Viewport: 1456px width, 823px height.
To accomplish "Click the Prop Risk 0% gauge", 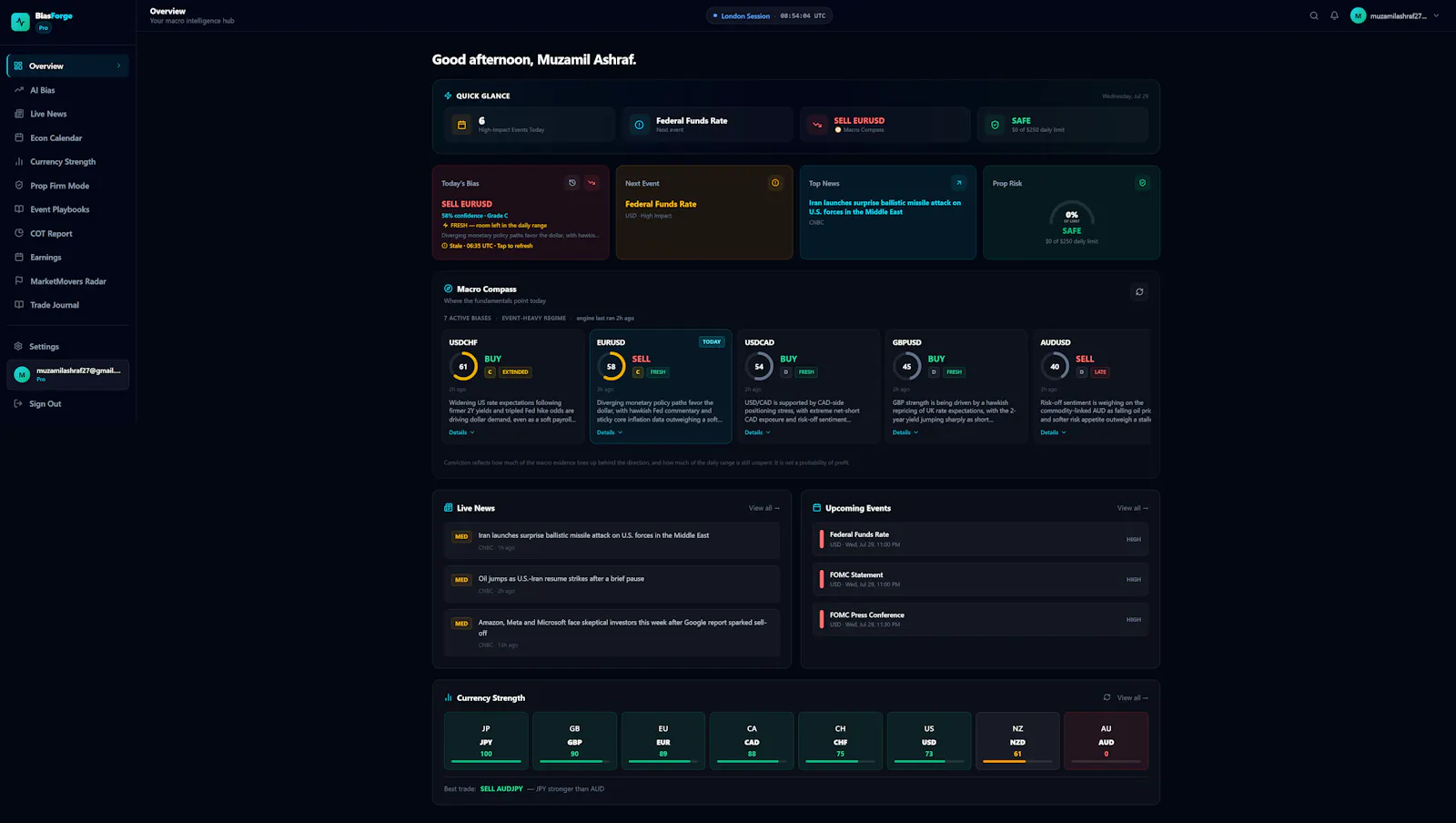I will coord(1072,216).
